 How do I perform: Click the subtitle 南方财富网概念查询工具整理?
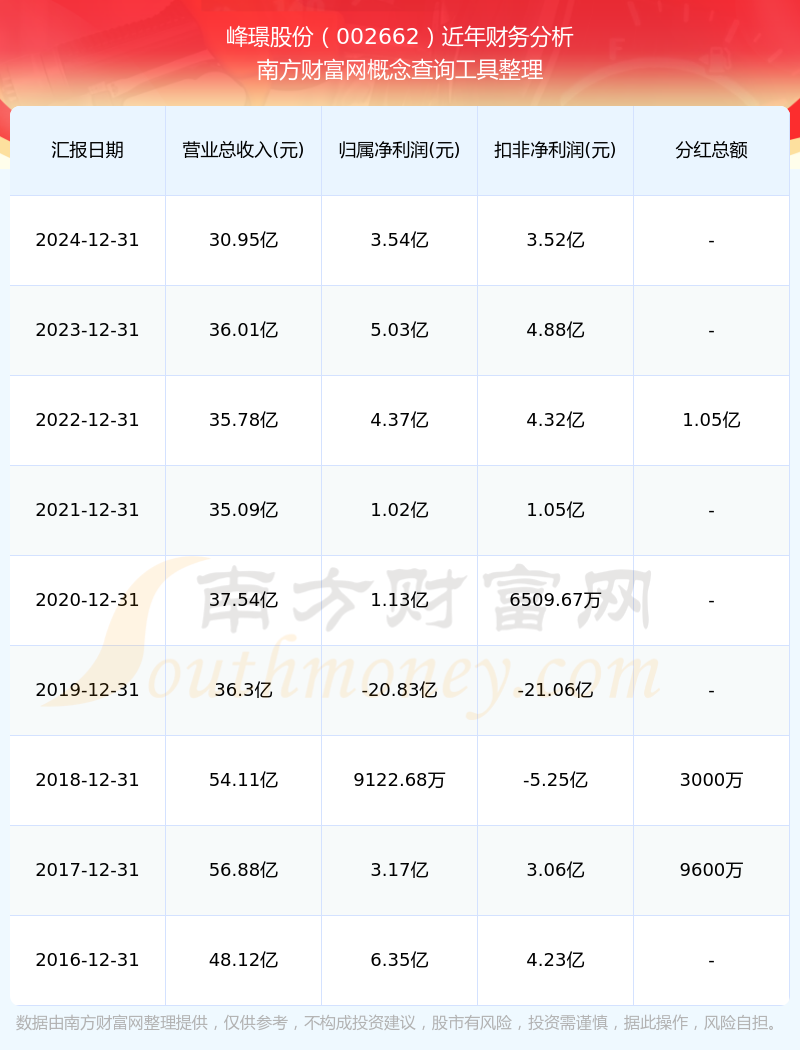click(x=400, y=70)
